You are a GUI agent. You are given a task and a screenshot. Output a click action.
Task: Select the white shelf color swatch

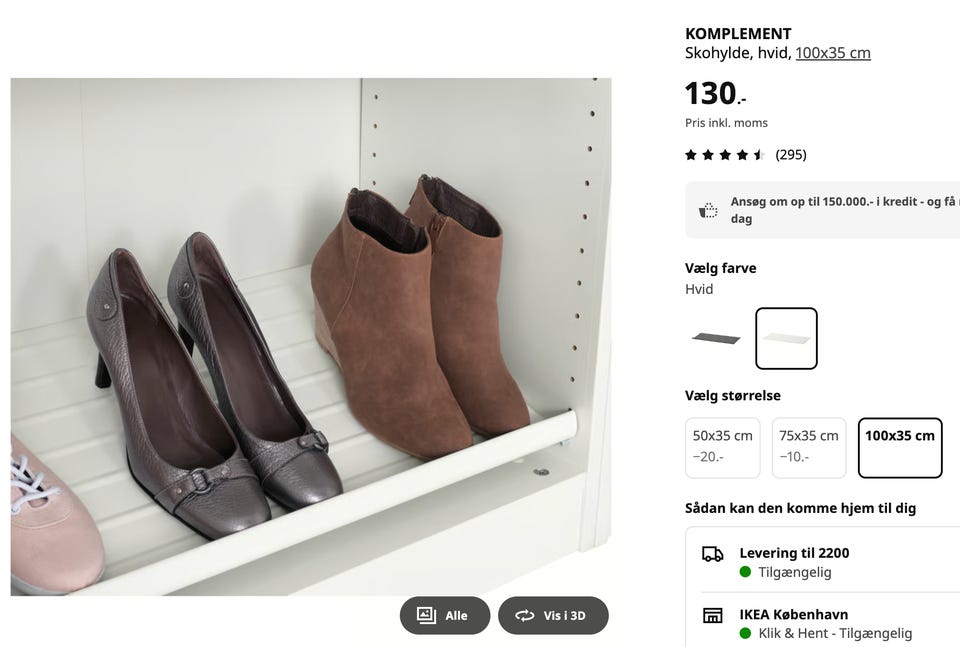point(786,338)
